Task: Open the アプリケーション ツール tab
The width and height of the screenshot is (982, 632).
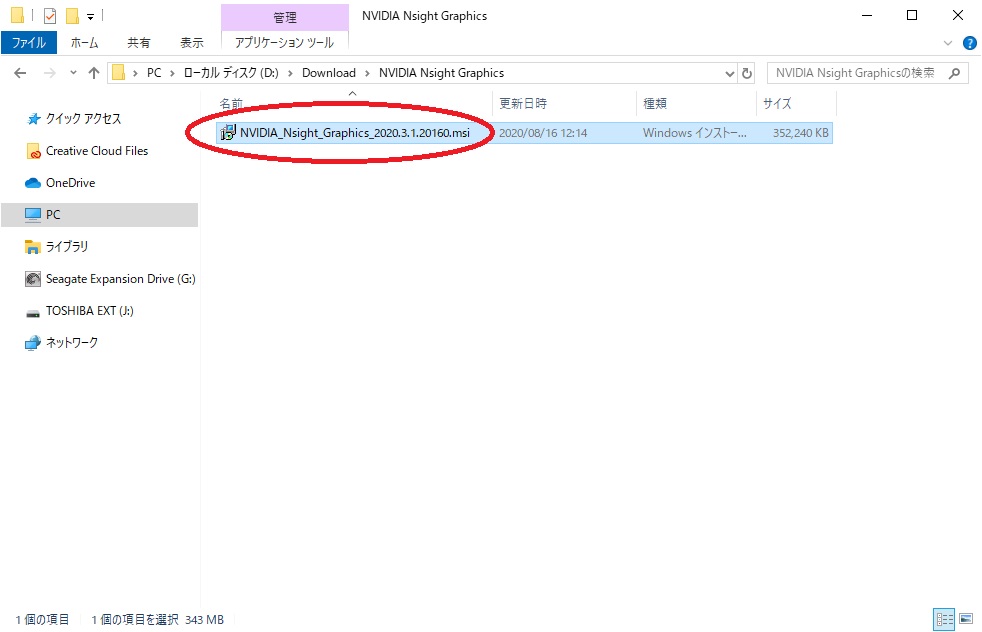Action: (284, 43)
